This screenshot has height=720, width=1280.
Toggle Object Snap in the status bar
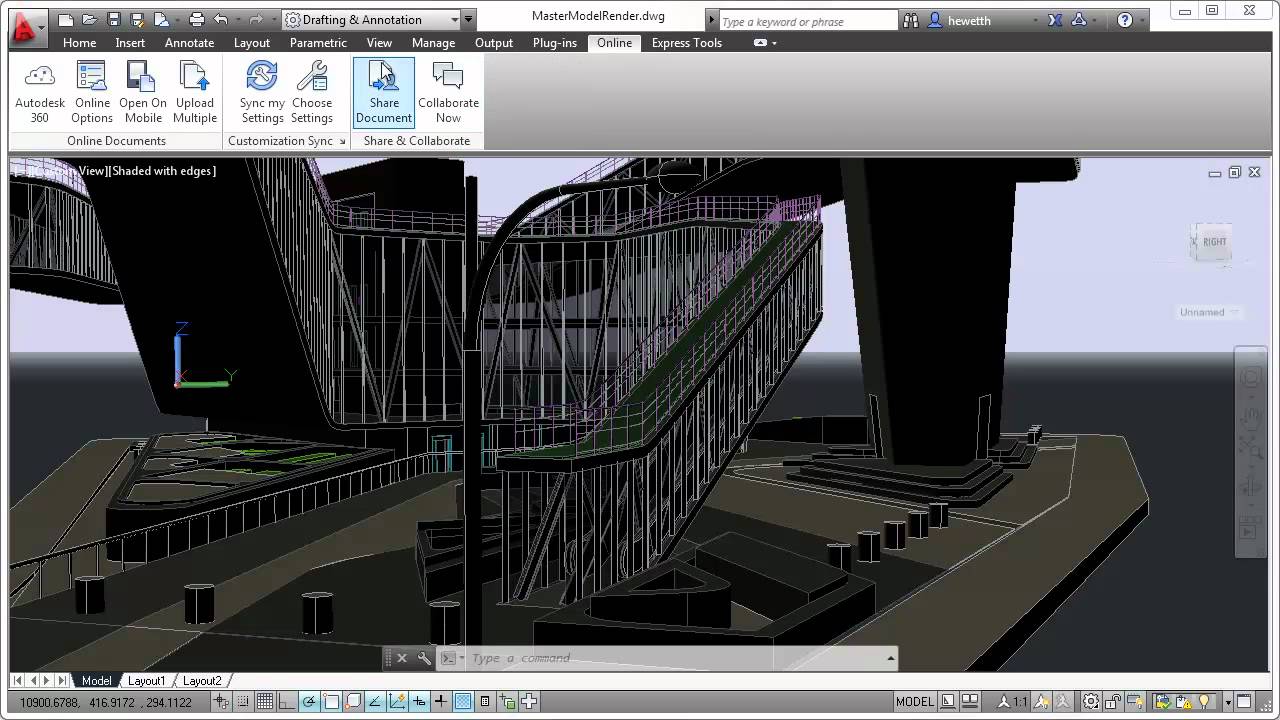coord(330,701)
